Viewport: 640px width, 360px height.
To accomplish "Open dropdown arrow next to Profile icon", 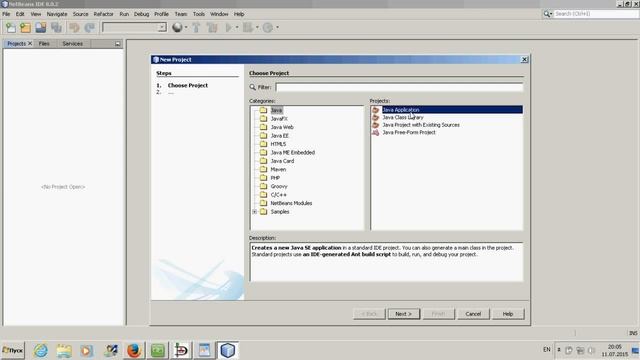I will pyautogui.click(x=278, y=27).
